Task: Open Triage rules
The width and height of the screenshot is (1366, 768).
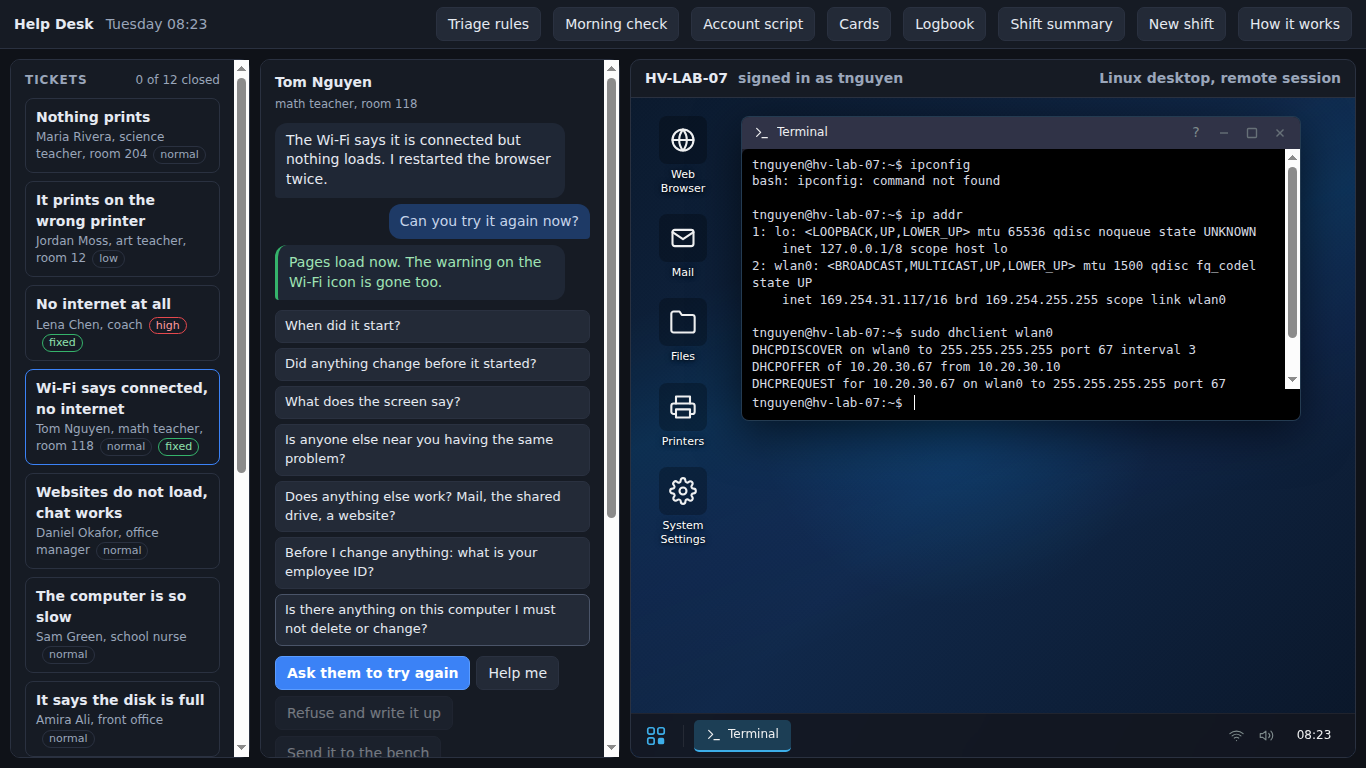Action: pos(488,24)
